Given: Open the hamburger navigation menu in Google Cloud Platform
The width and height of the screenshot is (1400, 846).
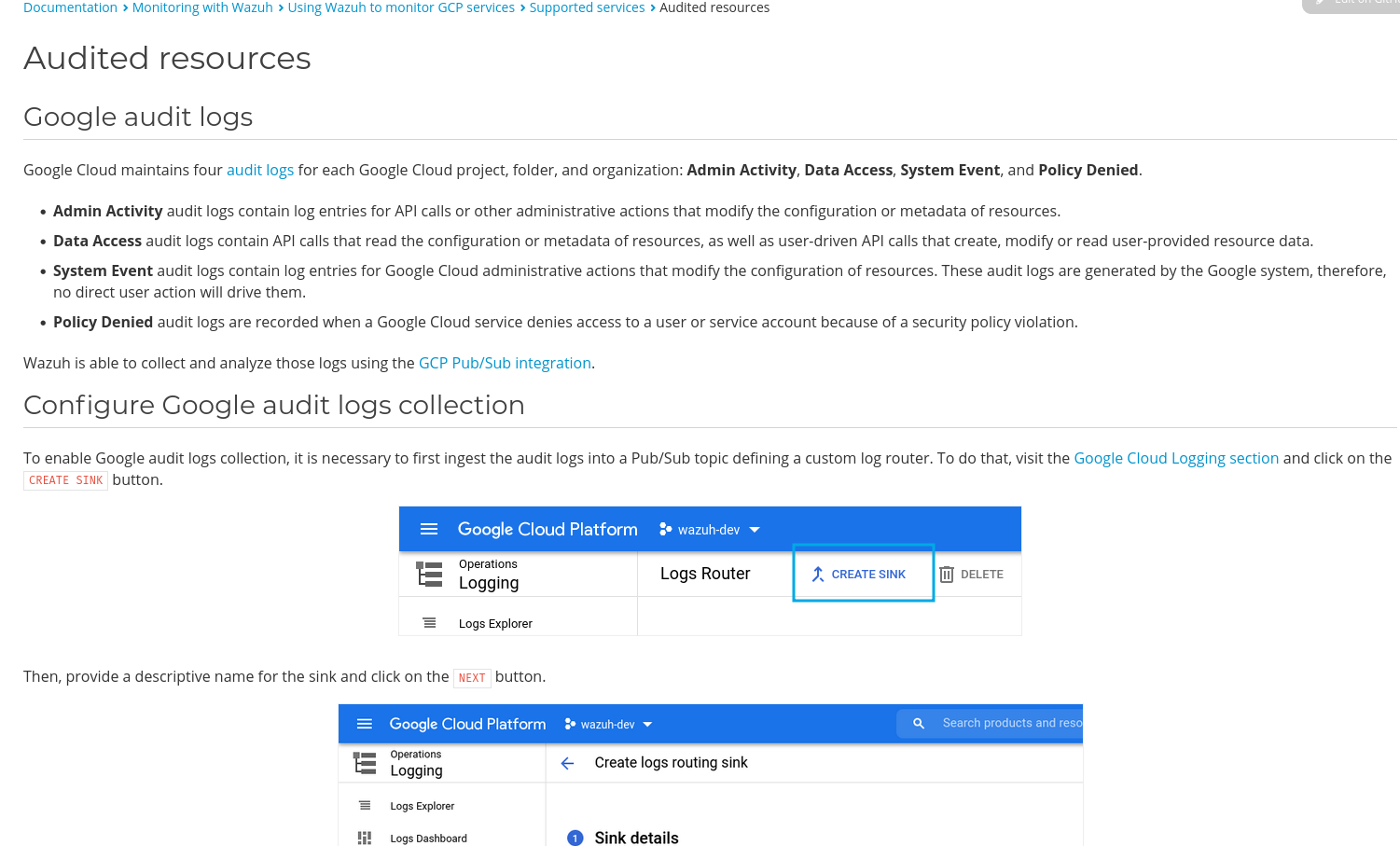Looking at the screenshot, I should pos(429,529).
